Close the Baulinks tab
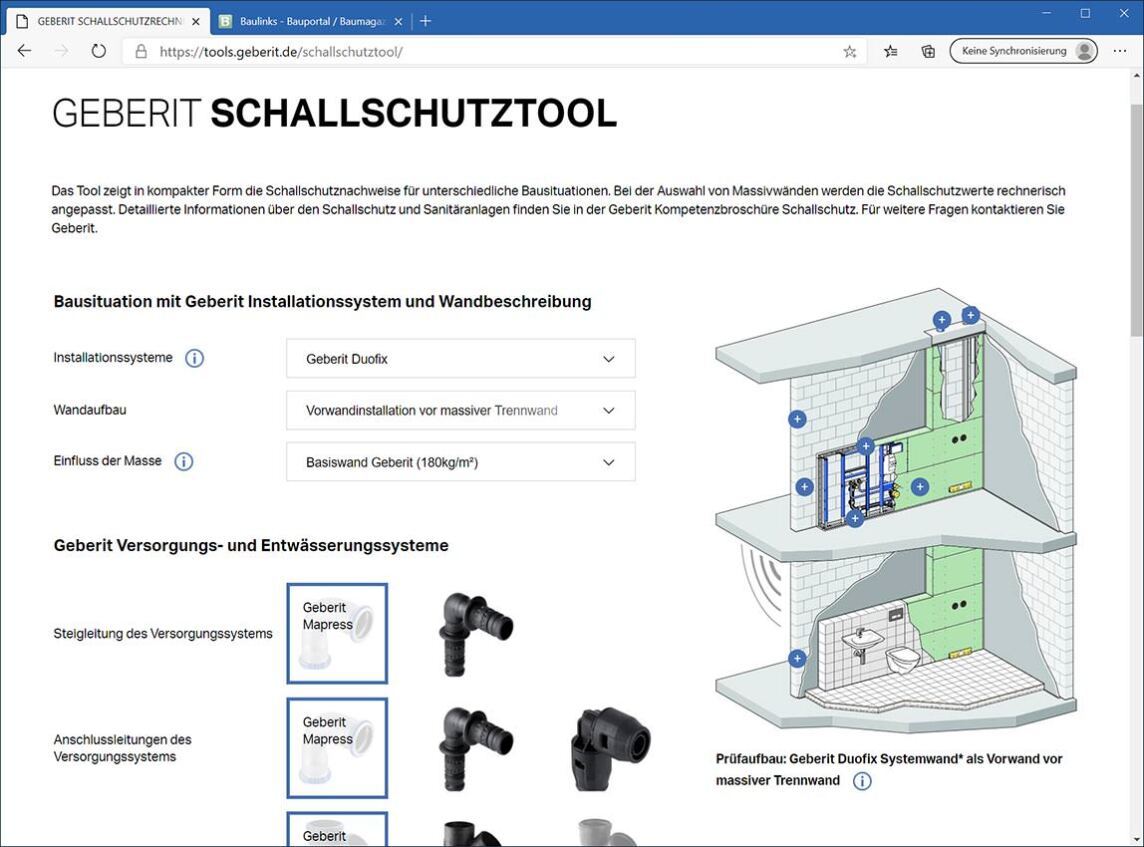The image size is (1144, 847). click(x=398, y=22)
